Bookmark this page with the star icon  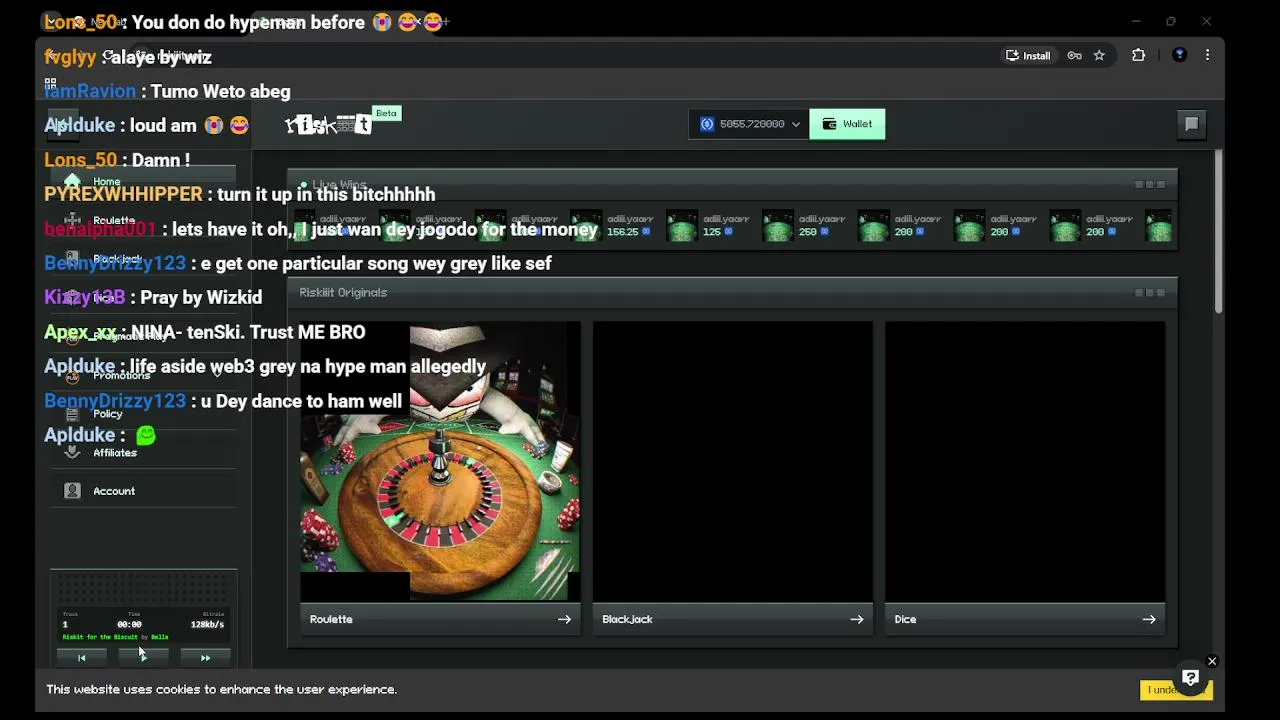[1099, 56]
